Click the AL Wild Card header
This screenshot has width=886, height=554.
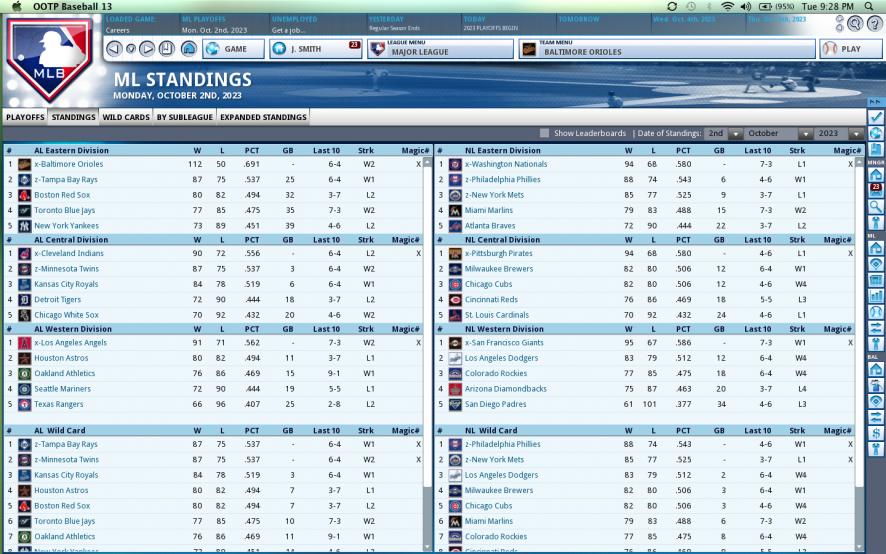point(59,431)
